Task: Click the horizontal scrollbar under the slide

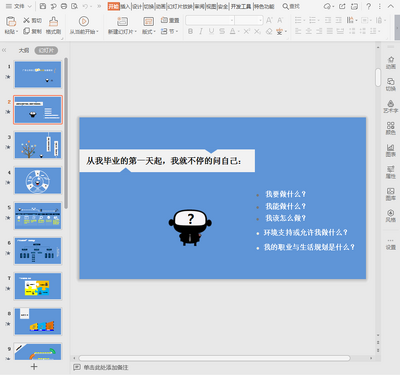Action: coord(214,358)
